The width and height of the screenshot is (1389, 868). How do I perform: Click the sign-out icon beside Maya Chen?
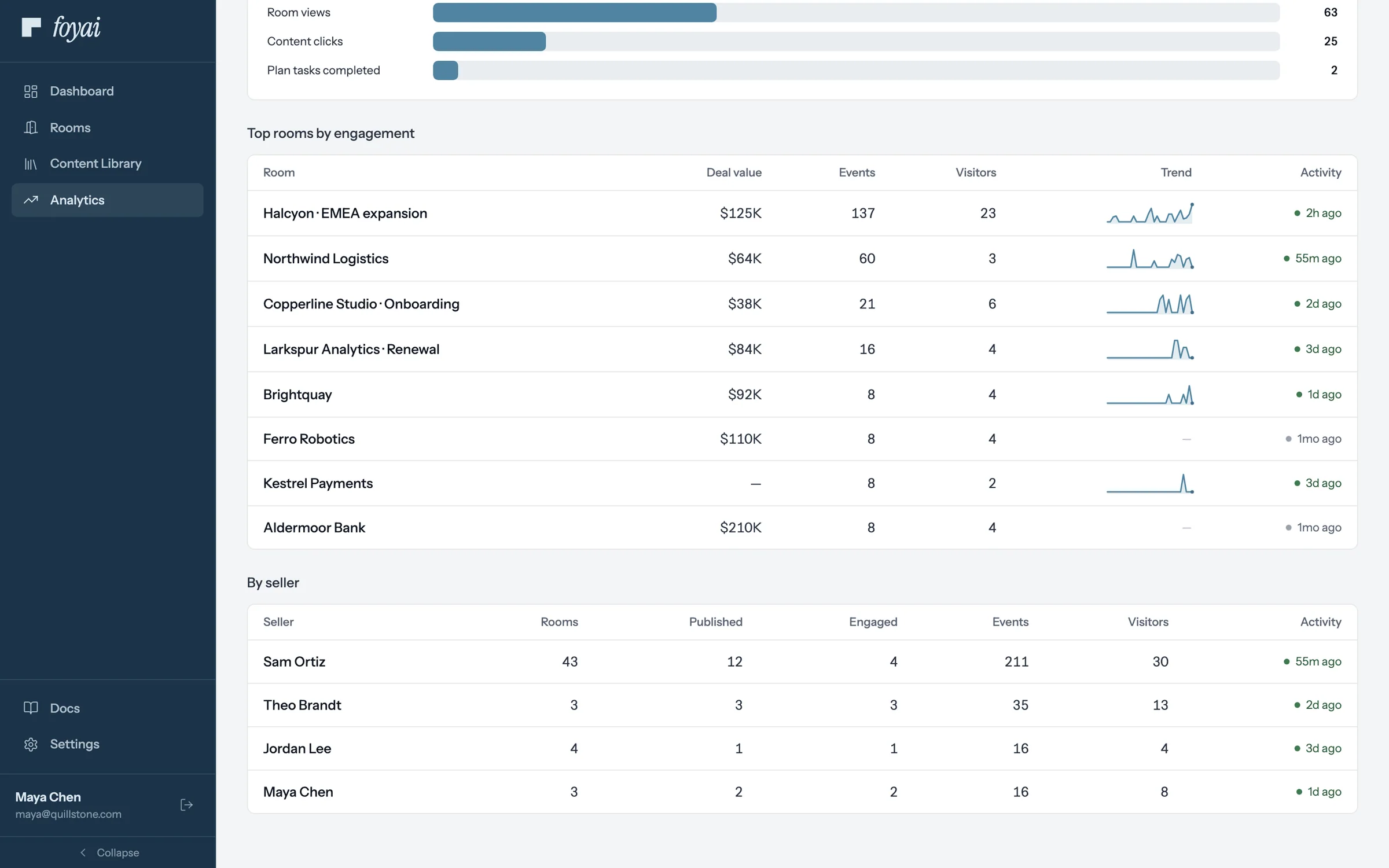point(186,805)
